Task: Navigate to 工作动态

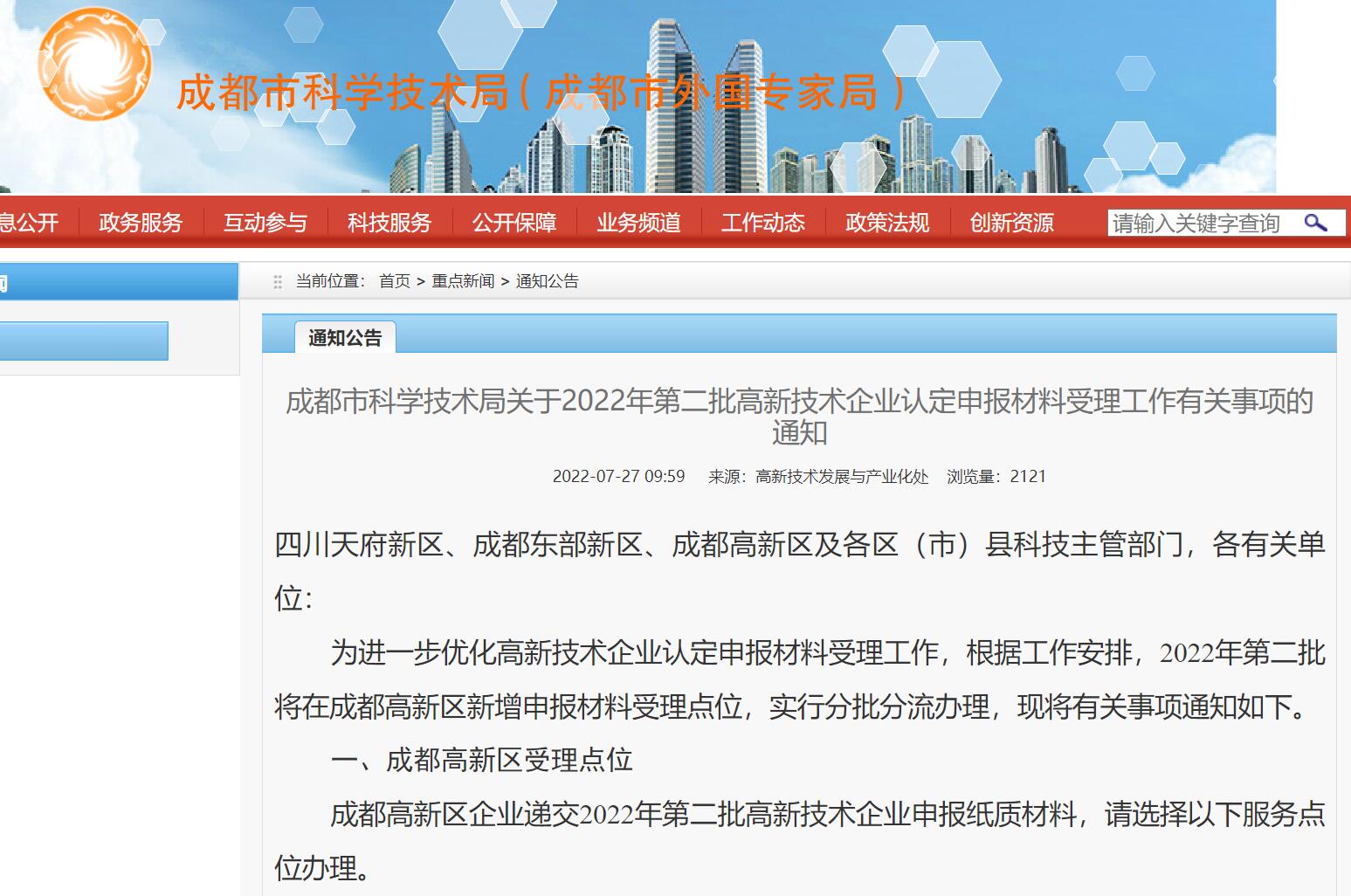Action: coord(763,223)
